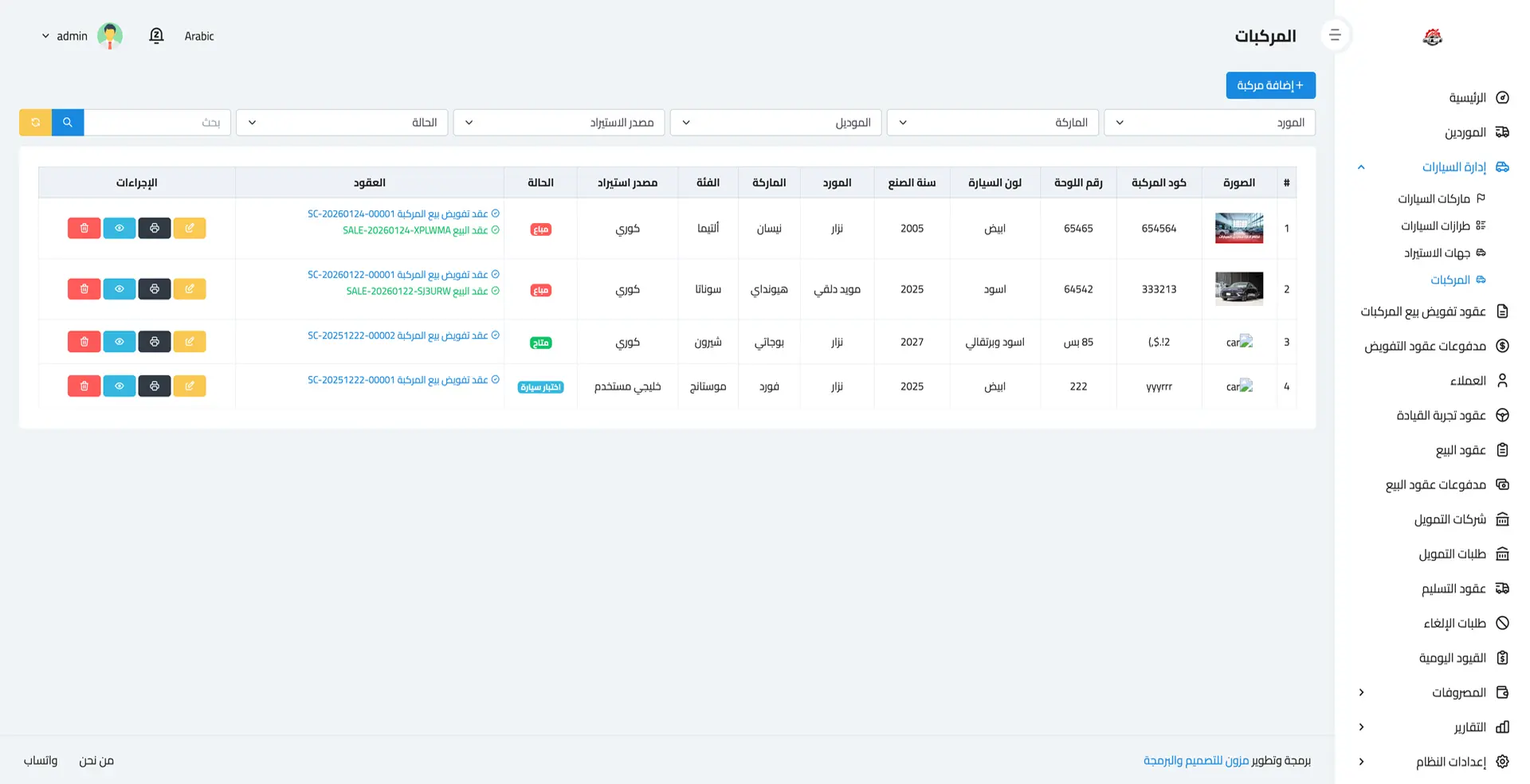View details with eye icon in row 4
Screen dimensions: 1530x784
(120, 386)
